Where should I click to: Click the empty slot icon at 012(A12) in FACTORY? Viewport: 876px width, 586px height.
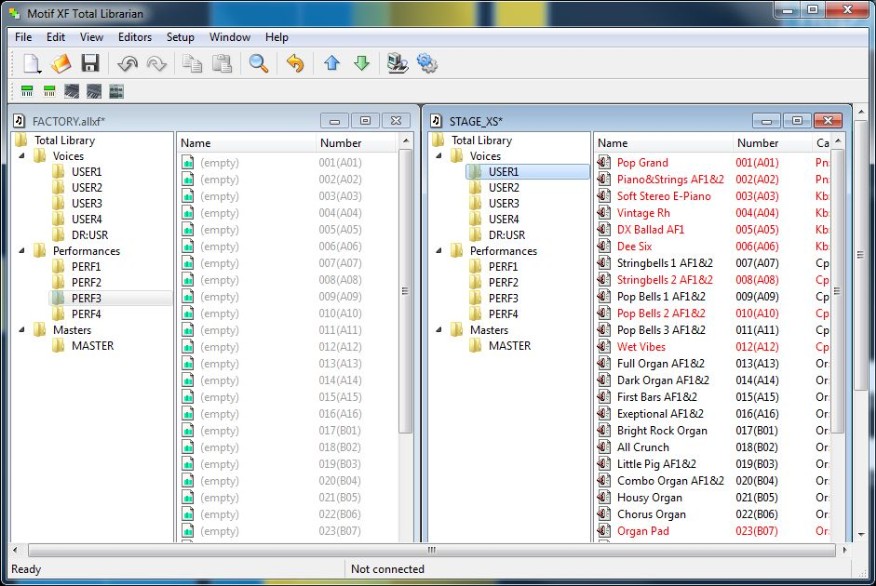pos(188,347)
